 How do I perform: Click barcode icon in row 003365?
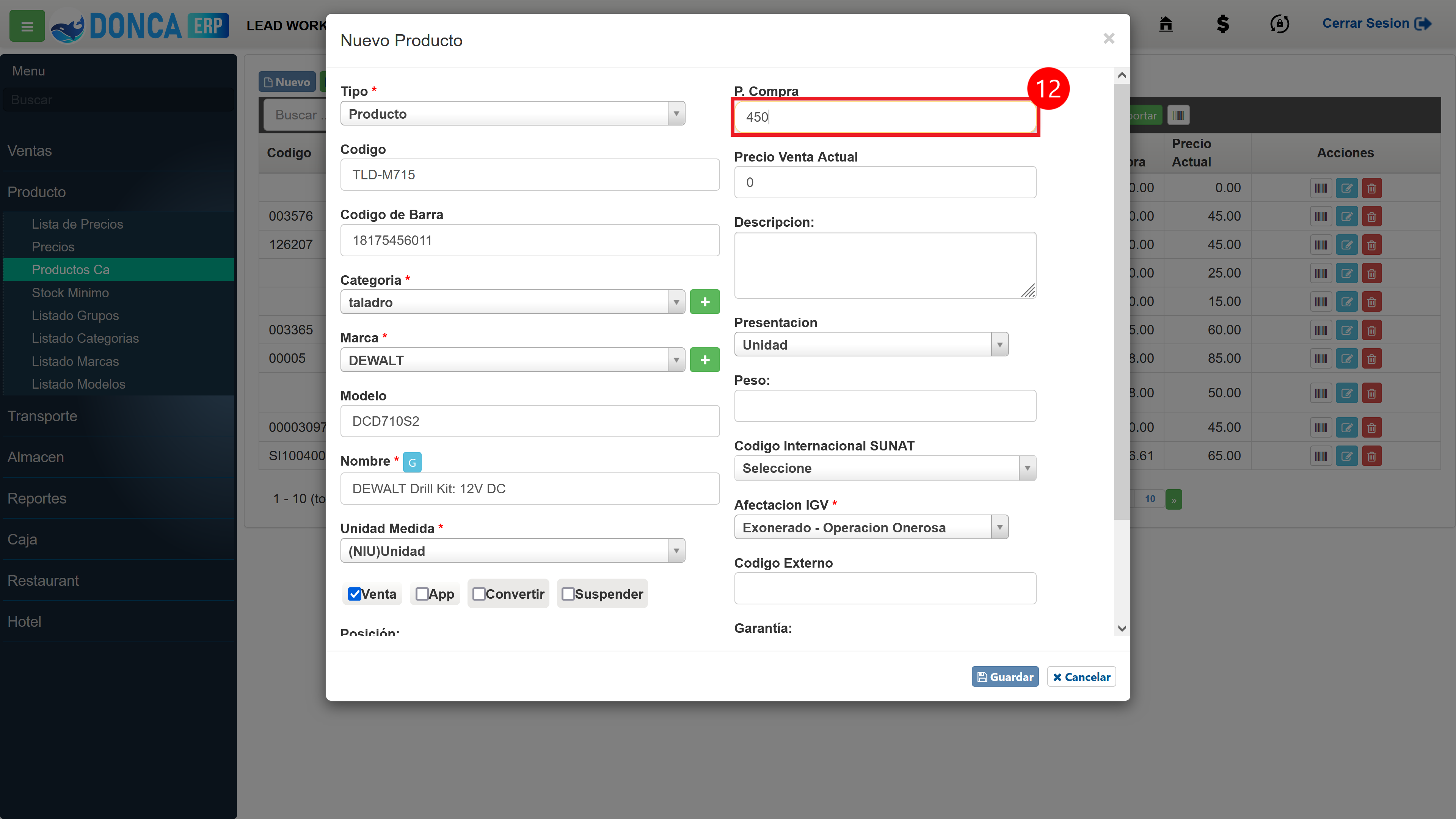pos(1321,330)
